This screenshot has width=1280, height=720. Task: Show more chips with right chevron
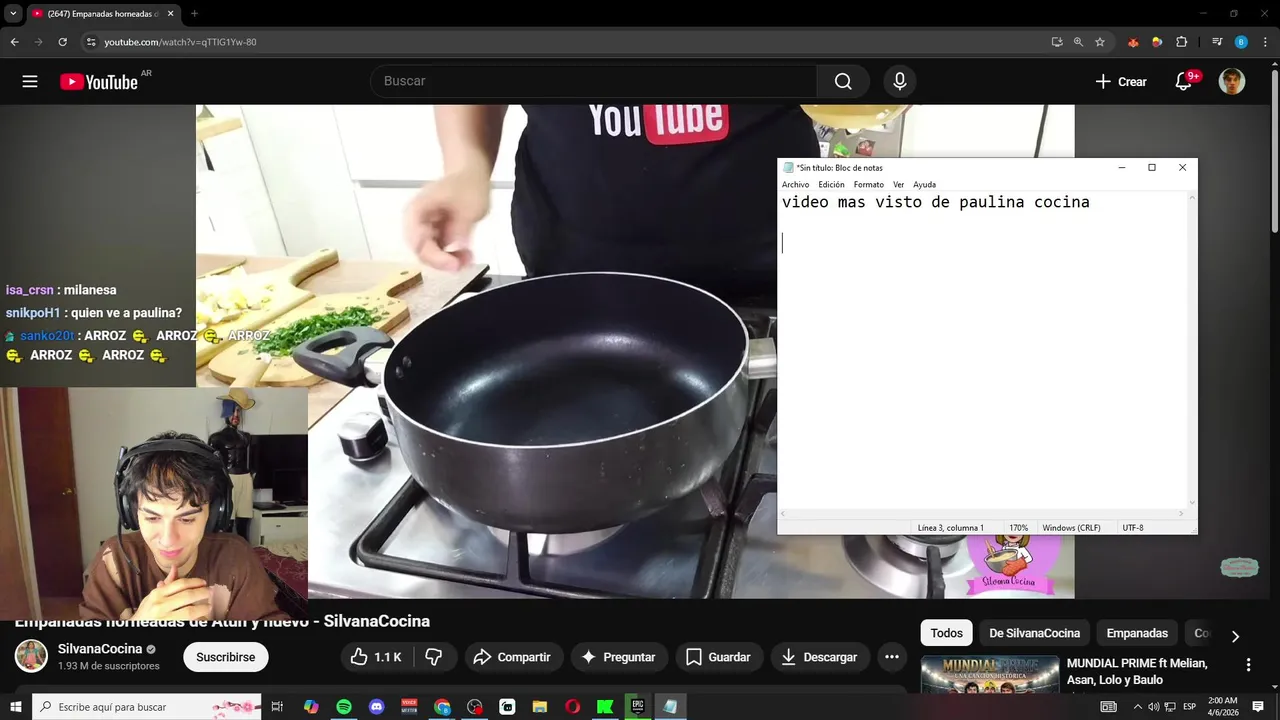click(x=1235, y=636)
